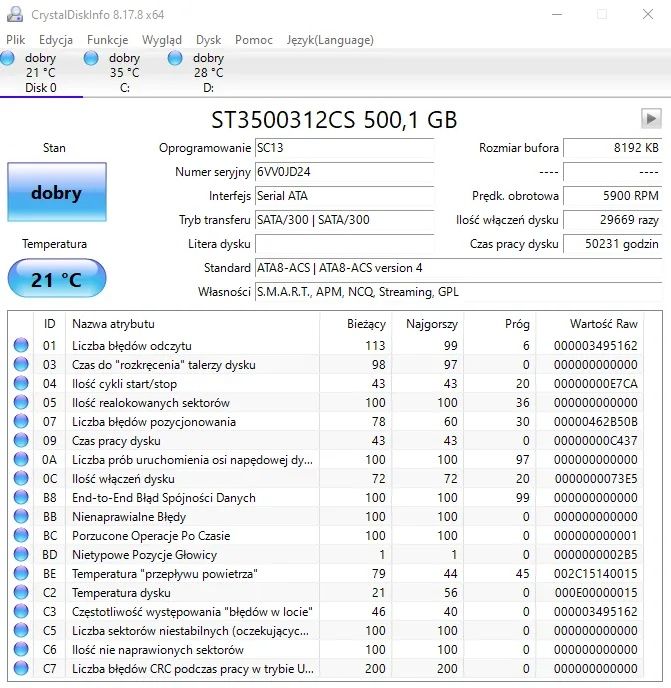Click raw value 00000462B50B
The height and width of the screenshot is (688, 671).
(596, 421)
